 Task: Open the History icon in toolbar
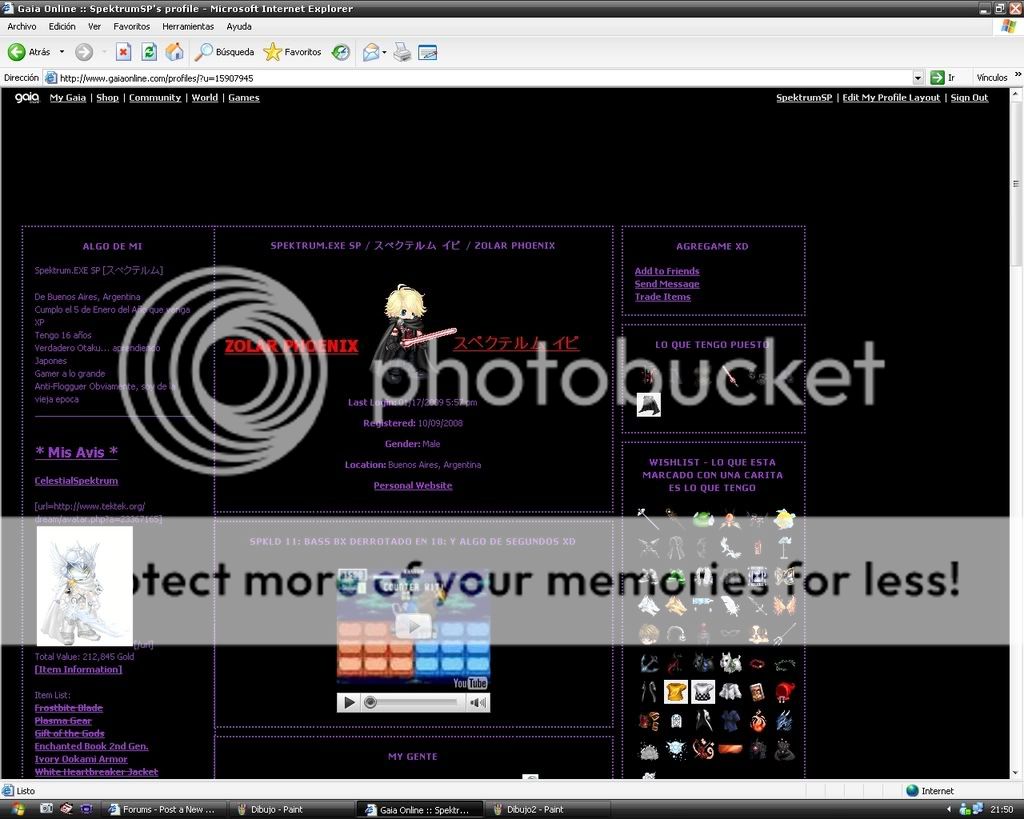pyautogui.click(x=341, y=52)
